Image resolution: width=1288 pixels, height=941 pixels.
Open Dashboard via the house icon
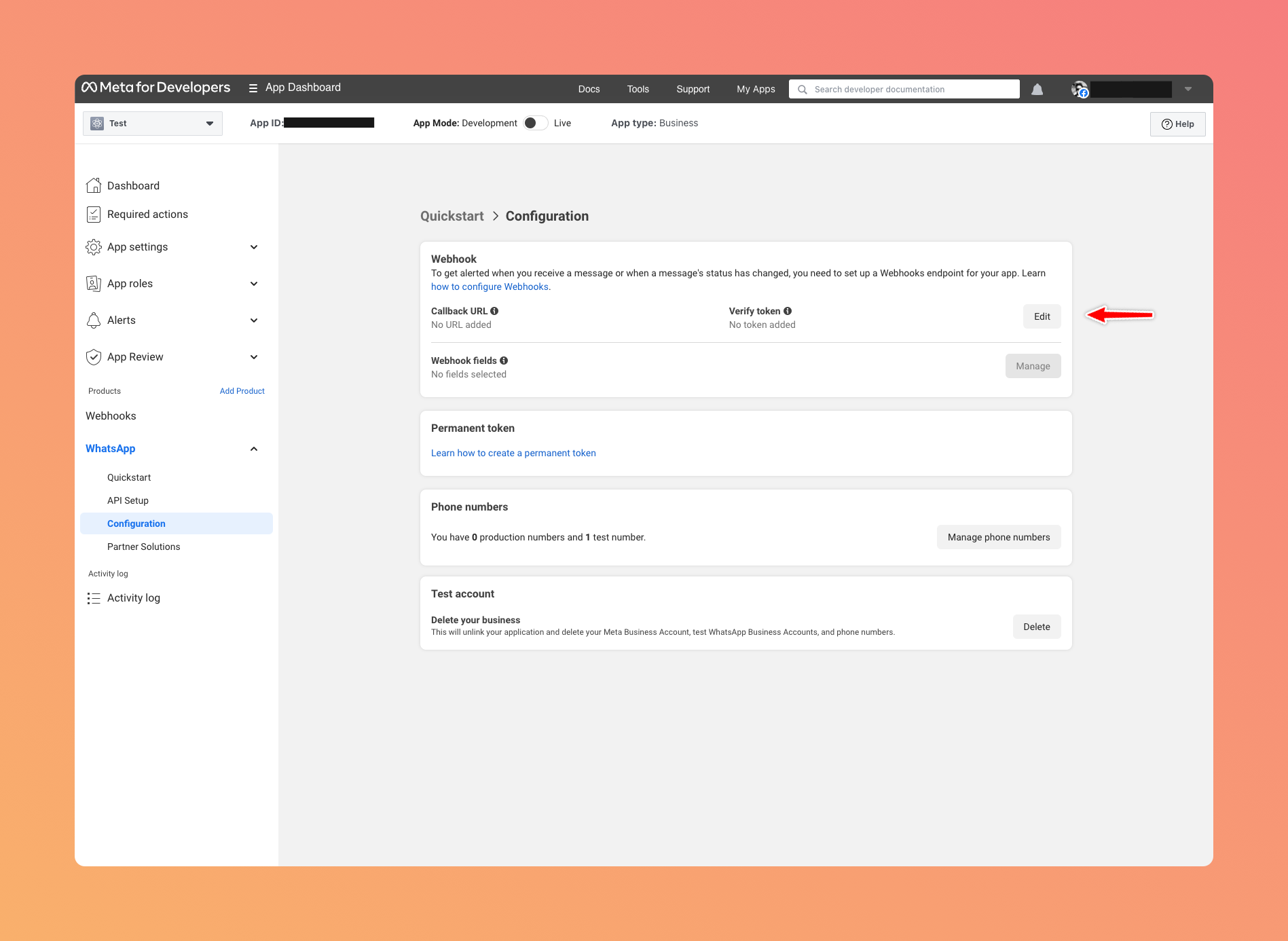94,185
